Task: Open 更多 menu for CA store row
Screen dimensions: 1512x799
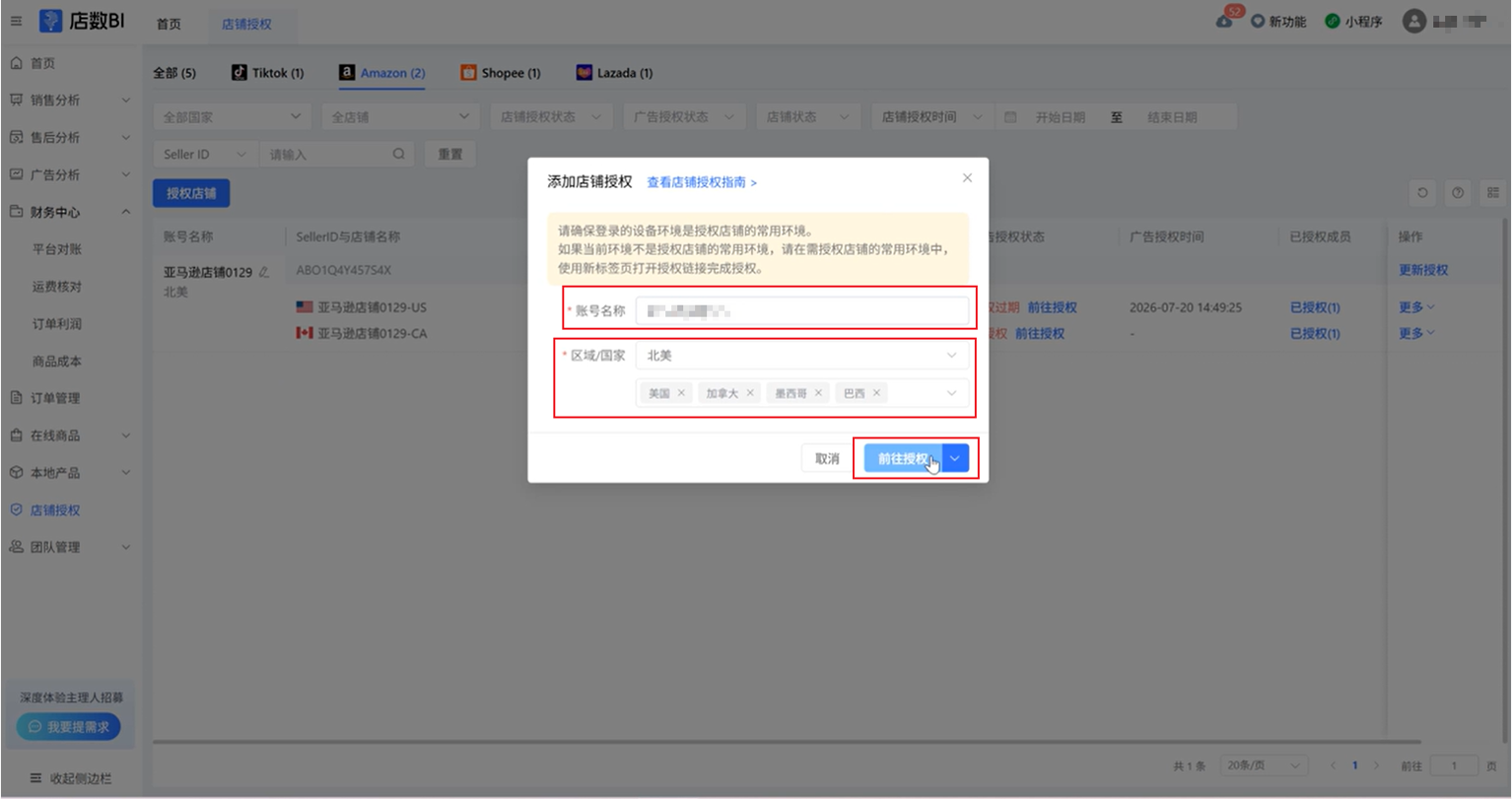Action: click(1416, 333)
